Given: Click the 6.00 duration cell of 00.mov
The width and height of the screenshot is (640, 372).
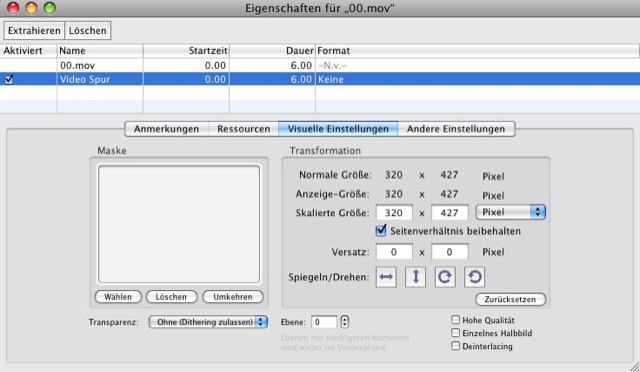Looking at the screenshot, I should click(301, 65).
